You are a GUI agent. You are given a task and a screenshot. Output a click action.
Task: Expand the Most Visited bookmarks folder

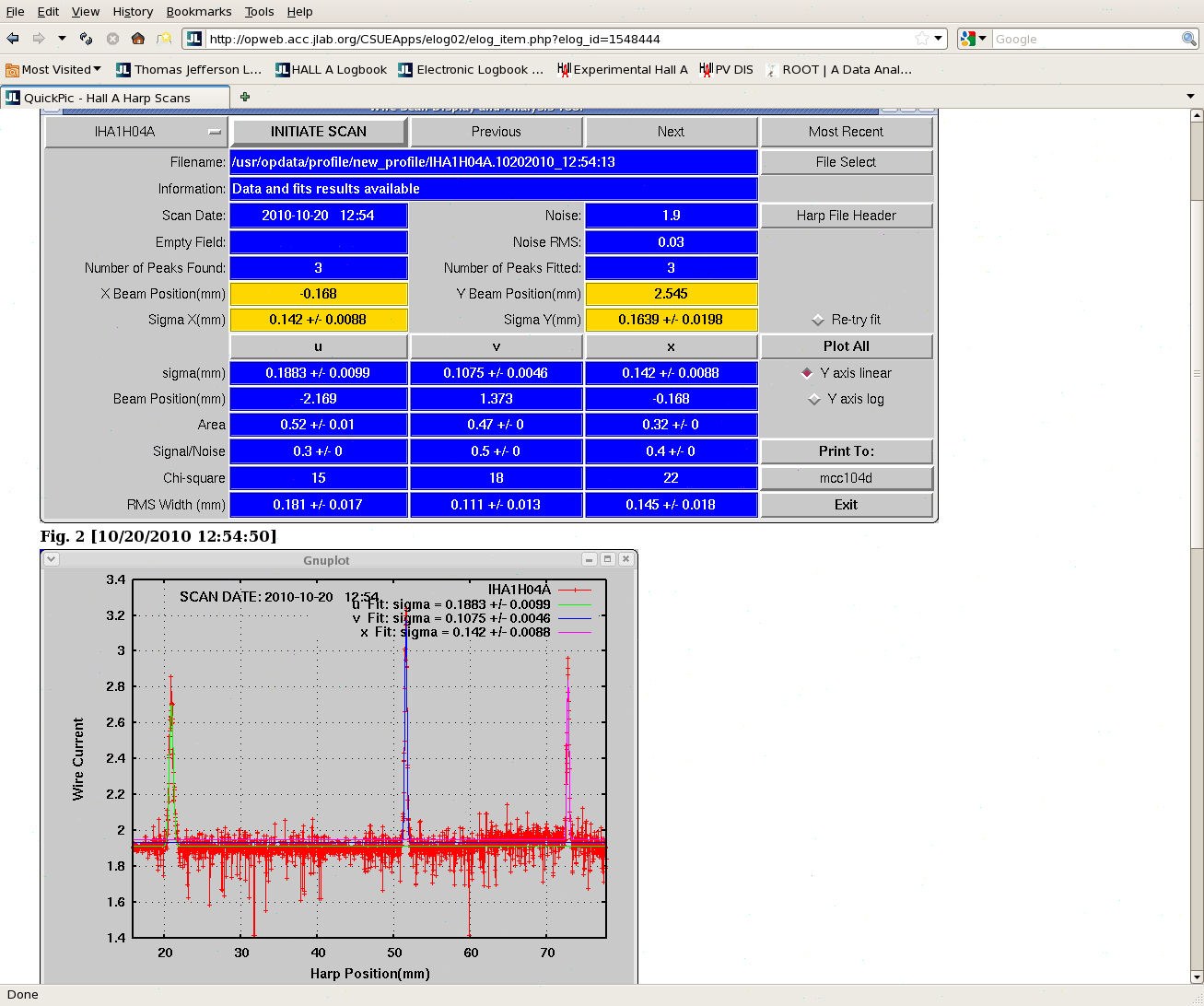coord(53,69)
